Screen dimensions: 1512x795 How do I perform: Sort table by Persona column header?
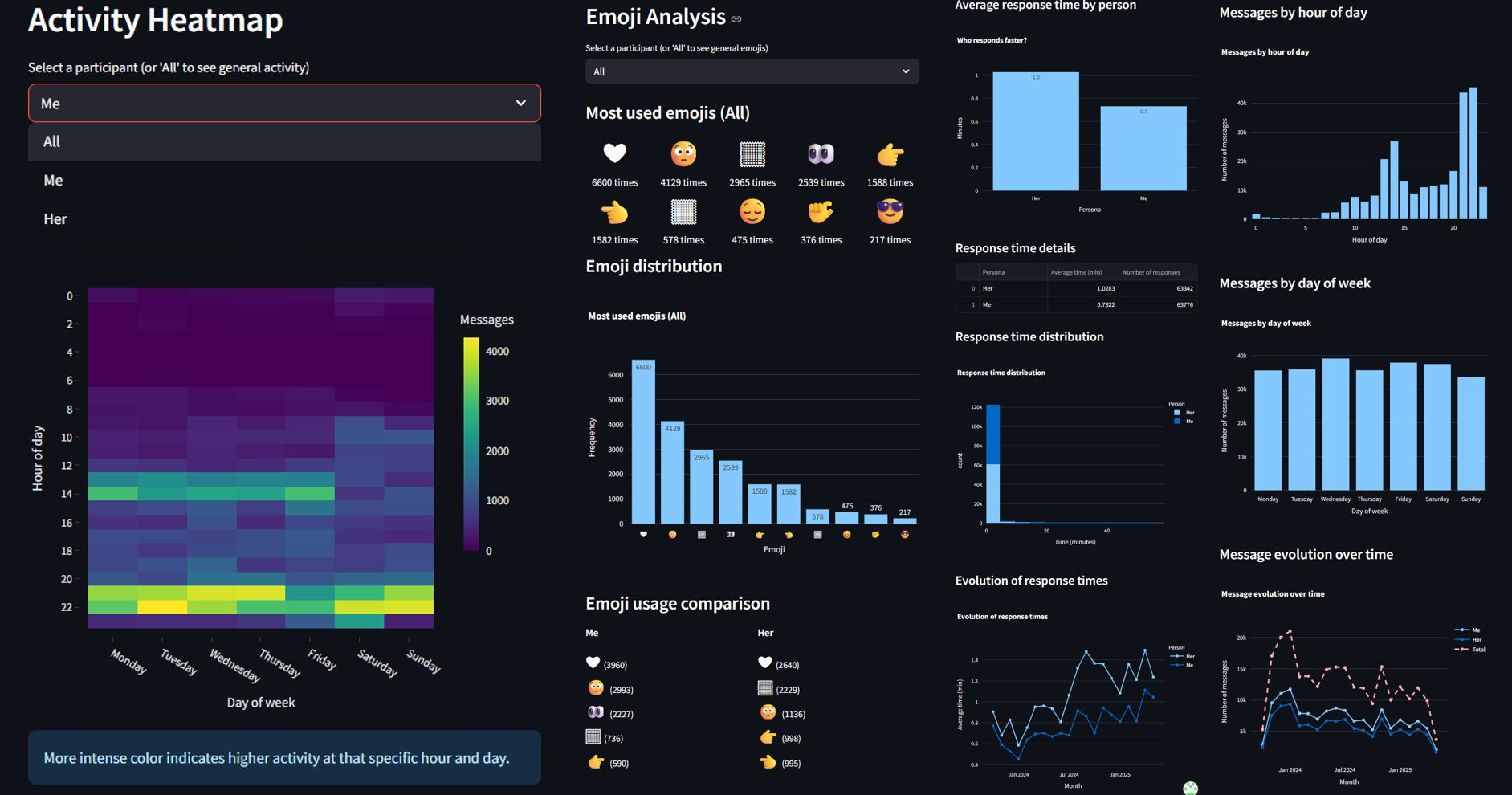(x=1013, y=272)
